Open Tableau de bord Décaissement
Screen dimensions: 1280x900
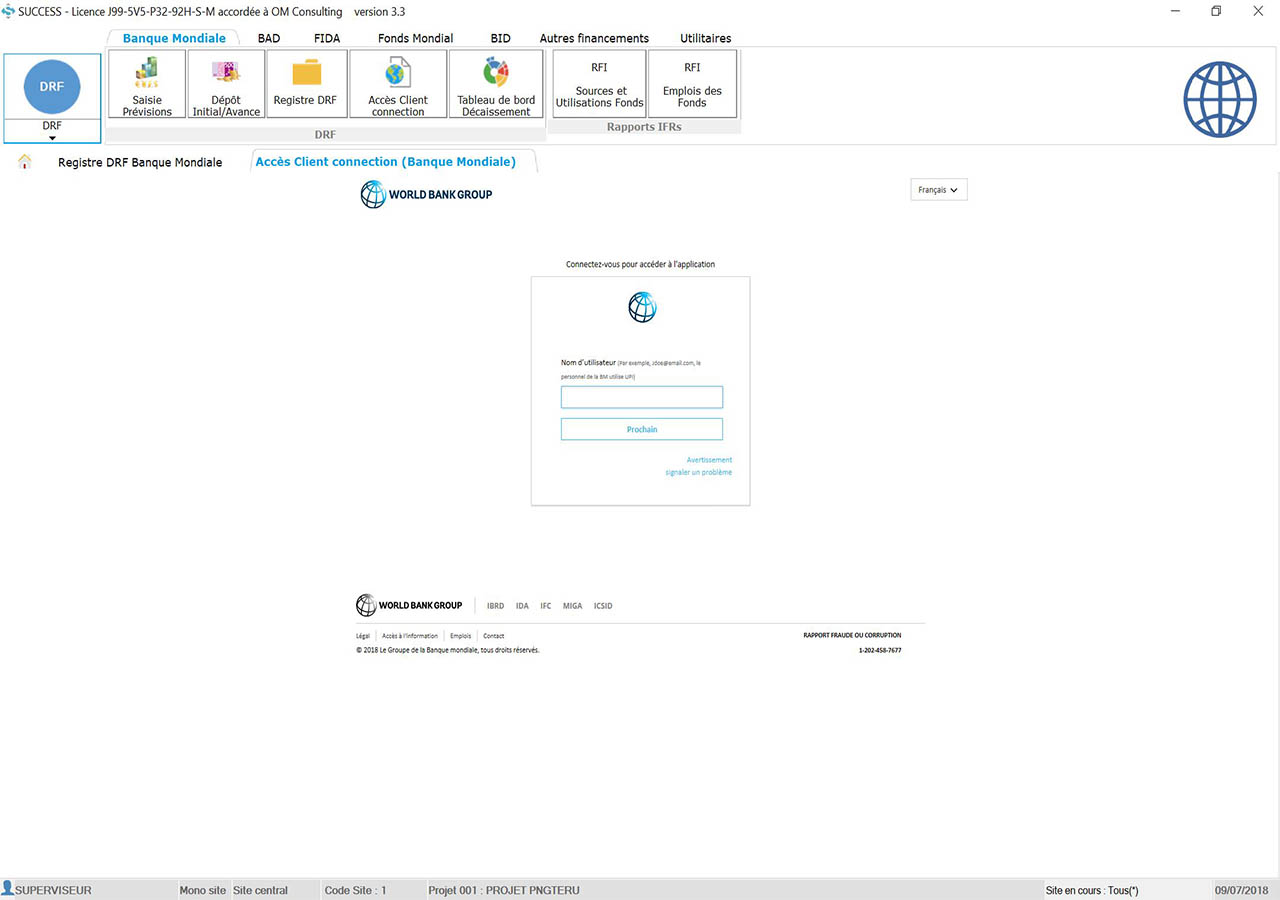[x=496, y=85]
